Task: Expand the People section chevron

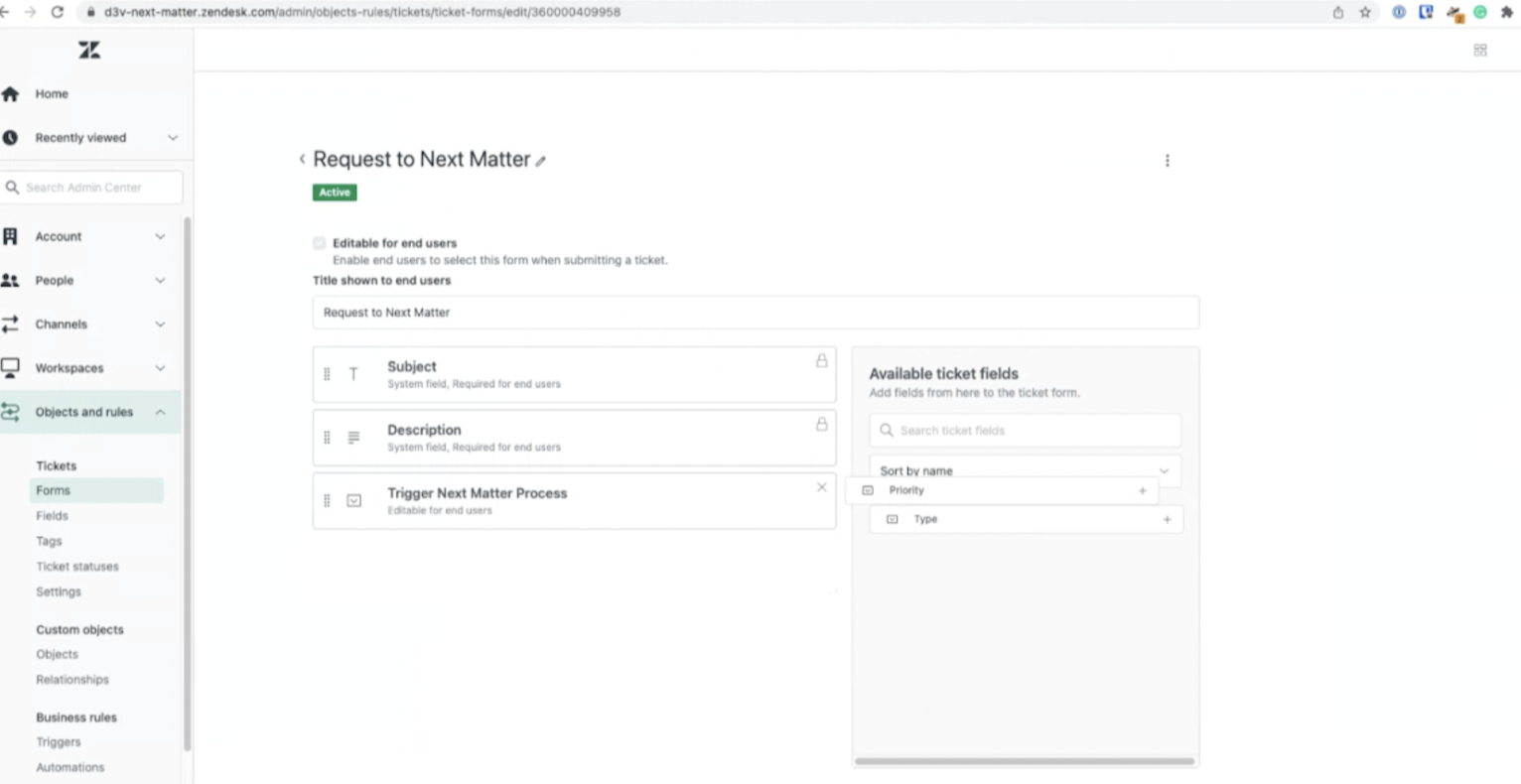Action: 160,281
